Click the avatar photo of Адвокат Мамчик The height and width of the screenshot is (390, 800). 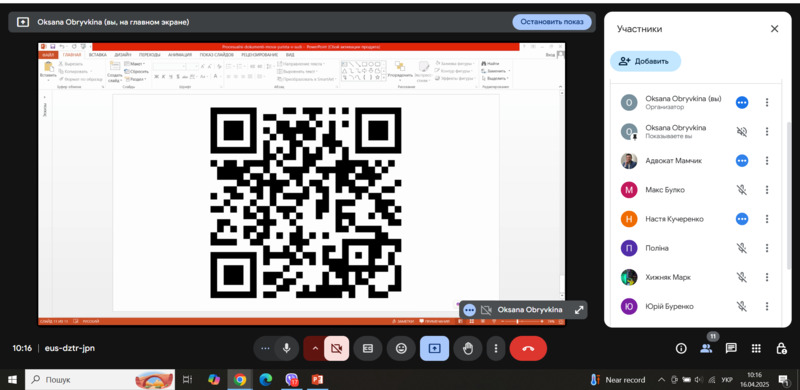pyautogui.click(x=629, y=161)
